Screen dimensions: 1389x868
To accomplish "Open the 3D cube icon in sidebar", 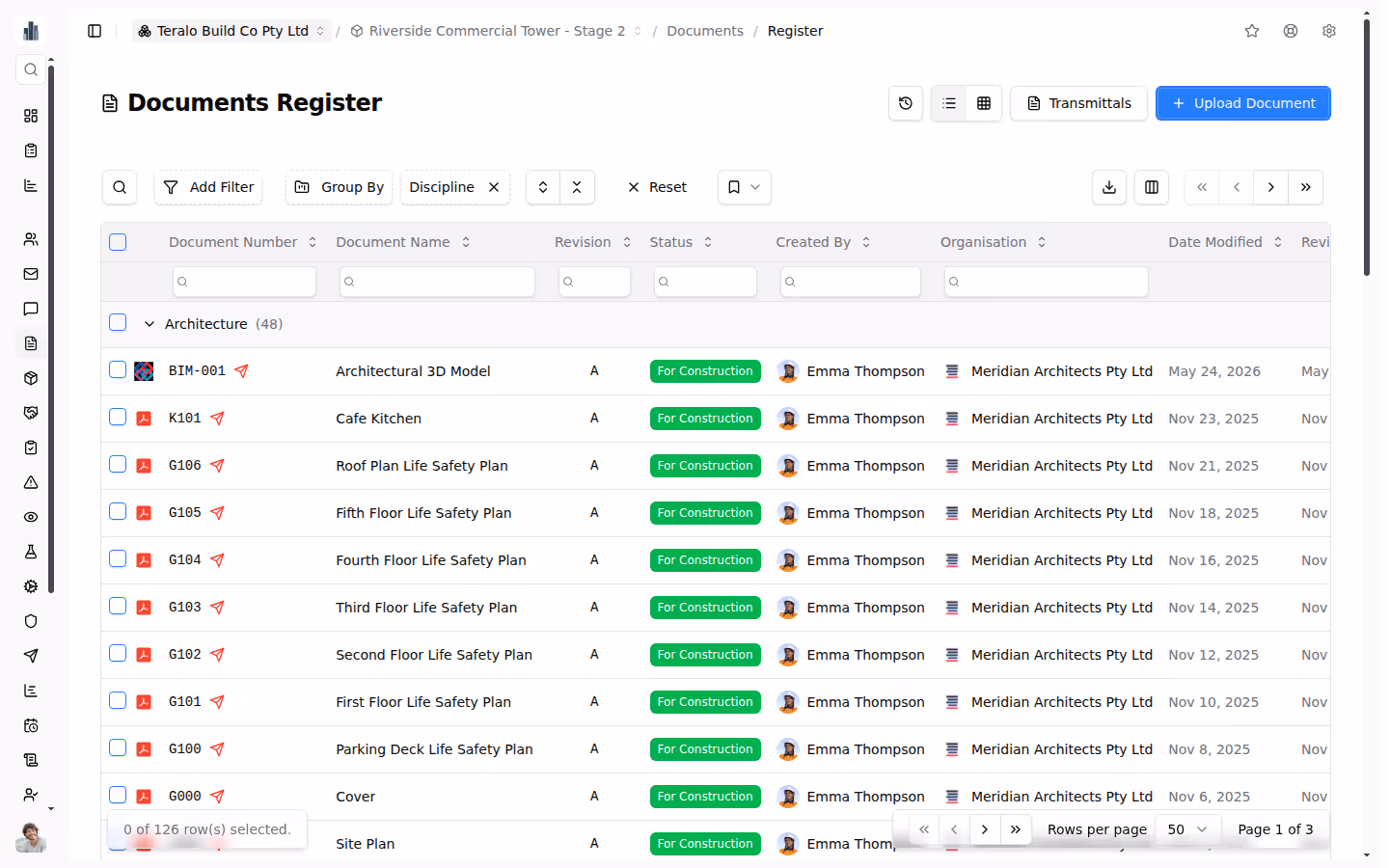I will [x=31, y=378].
